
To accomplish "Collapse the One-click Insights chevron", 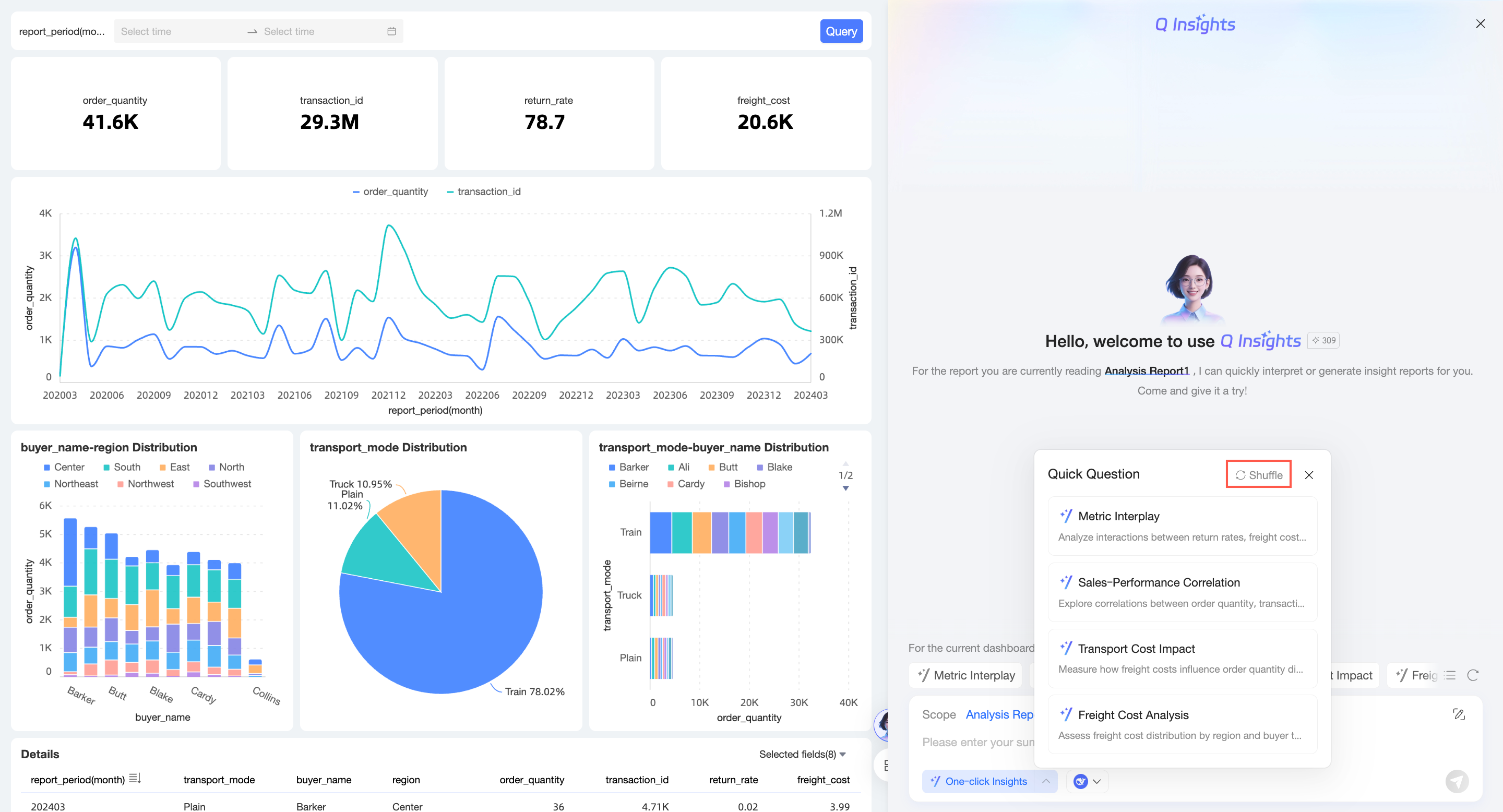I will [1045, 781].
